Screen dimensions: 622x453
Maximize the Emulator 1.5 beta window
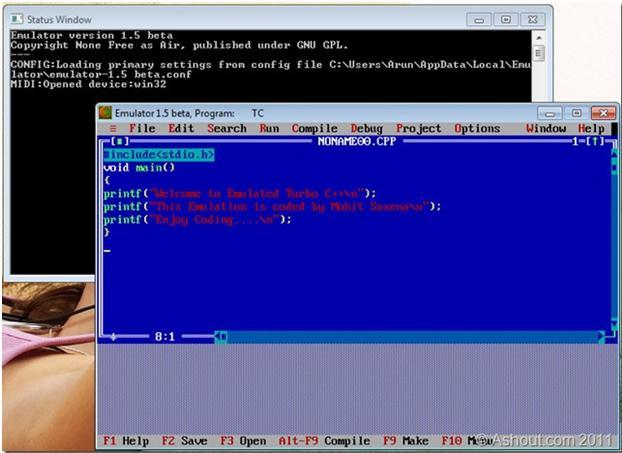point(577,114)
